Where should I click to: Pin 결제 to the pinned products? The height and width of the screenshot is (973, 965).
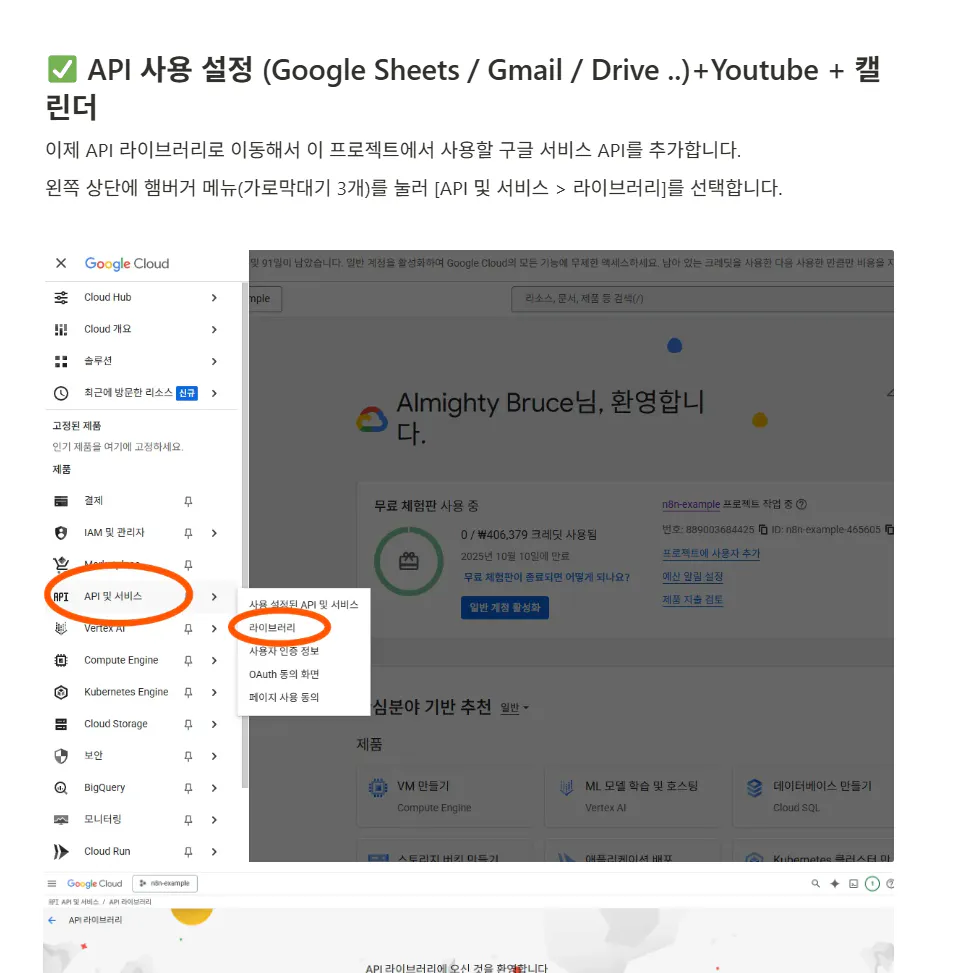click(x=188, y=501)
